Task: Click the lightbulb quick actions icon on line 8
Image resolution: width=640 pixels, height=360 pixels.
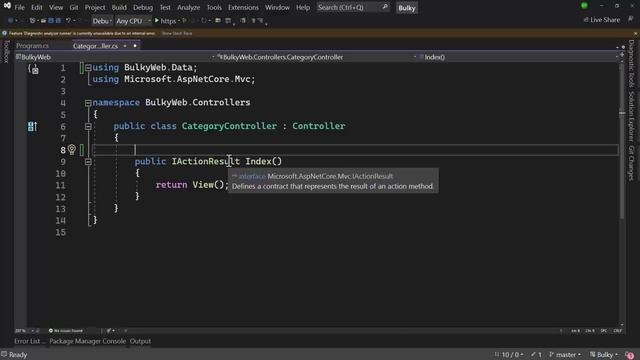Action: [72, 149]
